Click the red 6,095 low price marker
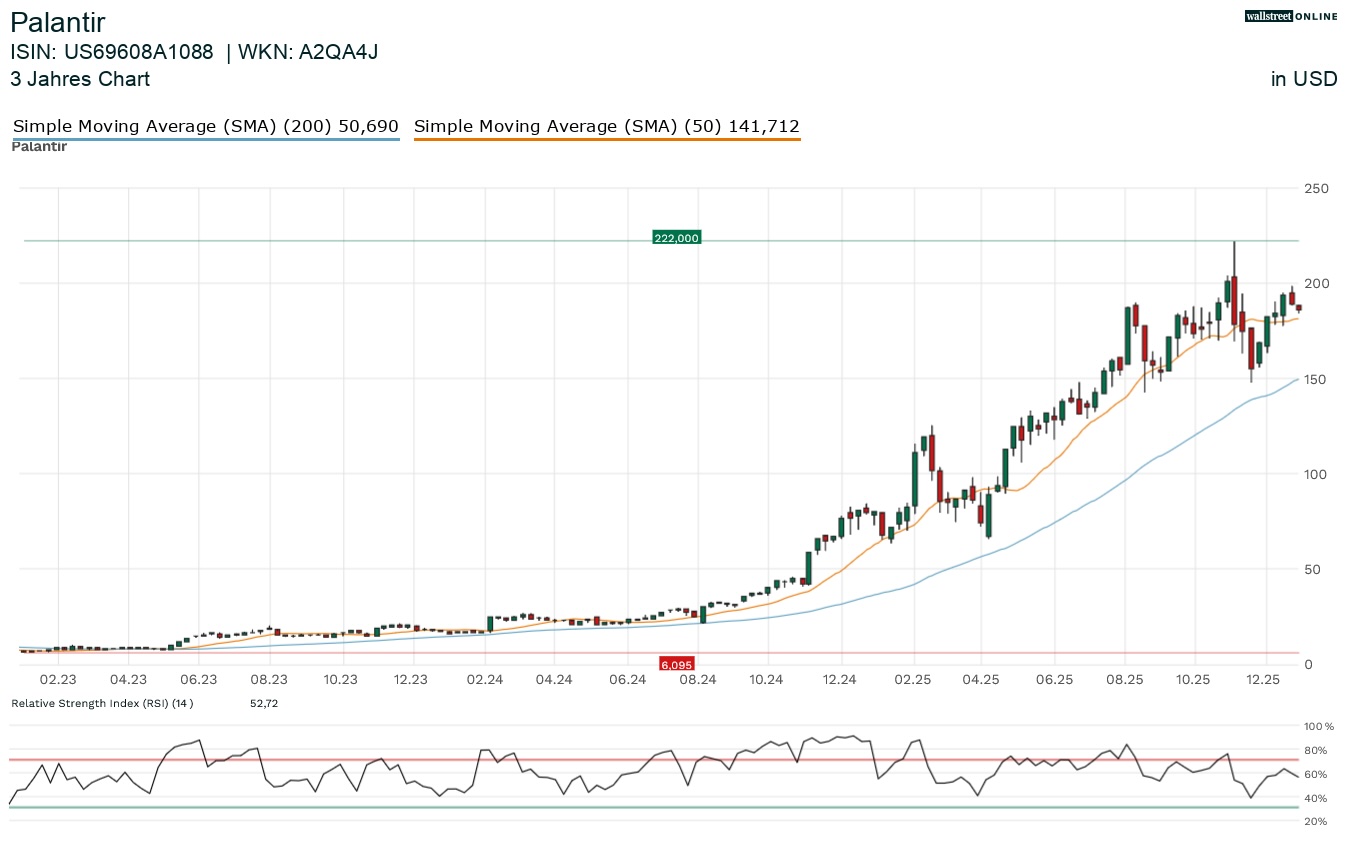Image resolution: width=1349 pixels, height=848 pixels. (x=676, y=664)
